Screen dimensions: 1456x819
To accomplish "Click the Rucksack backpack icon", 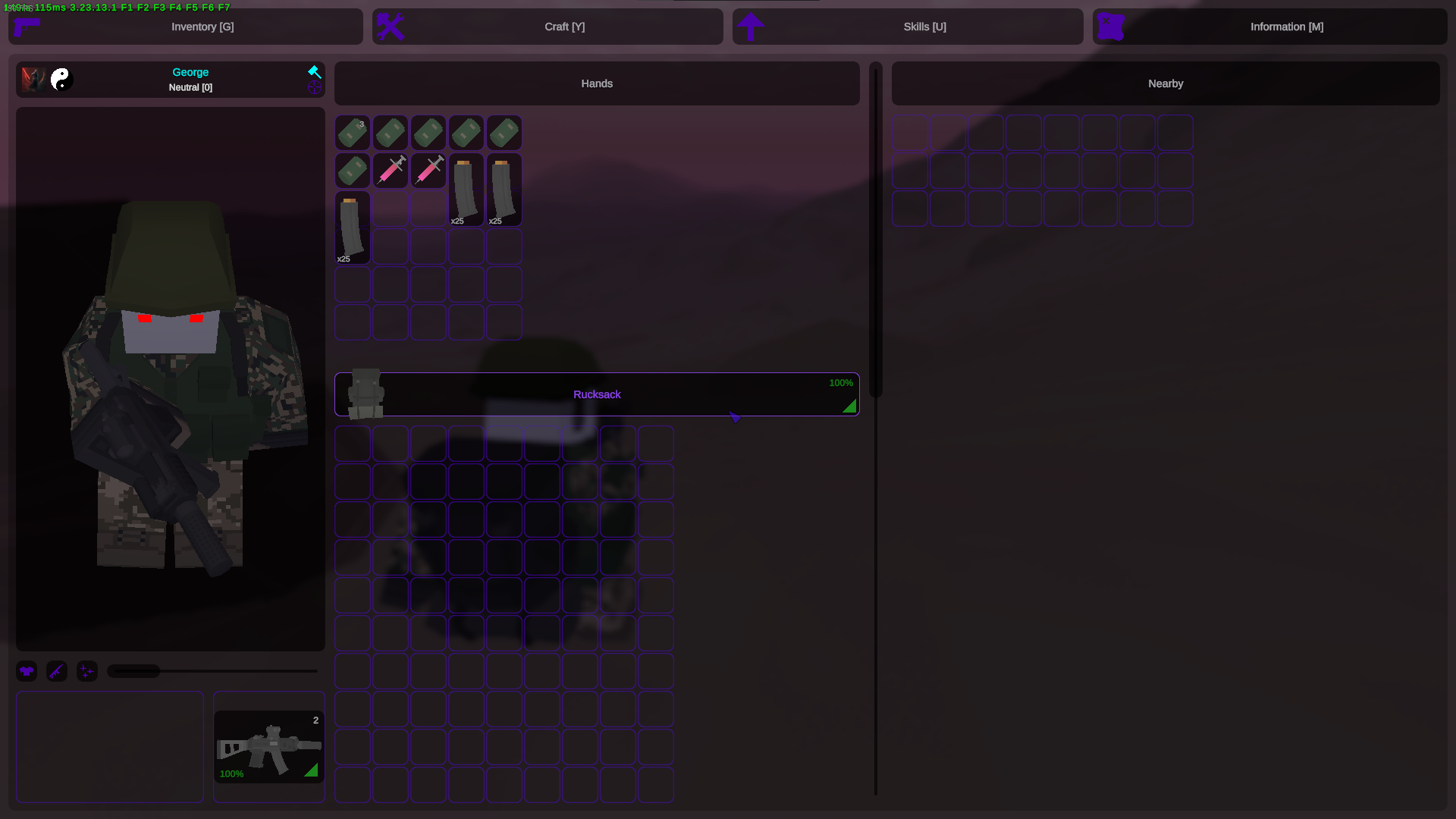I will [366, 394].
